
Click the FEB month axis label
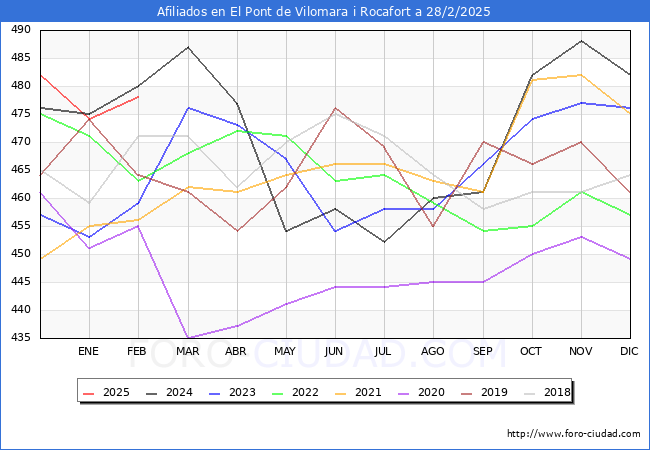[x=137, y=351]
